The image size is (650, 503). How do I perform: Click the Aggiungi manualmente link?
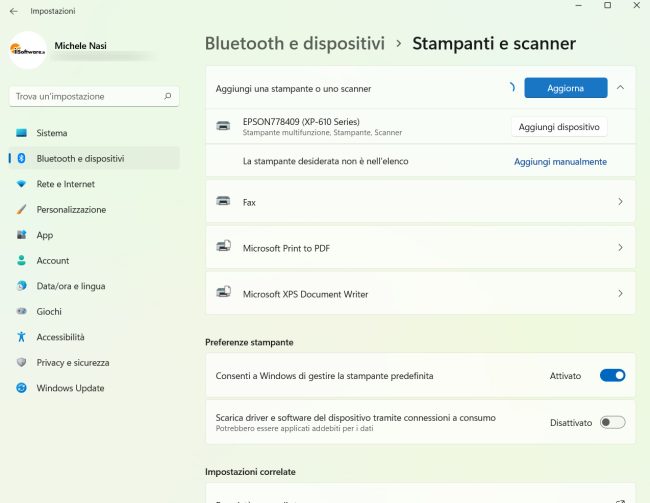point(560,161)
